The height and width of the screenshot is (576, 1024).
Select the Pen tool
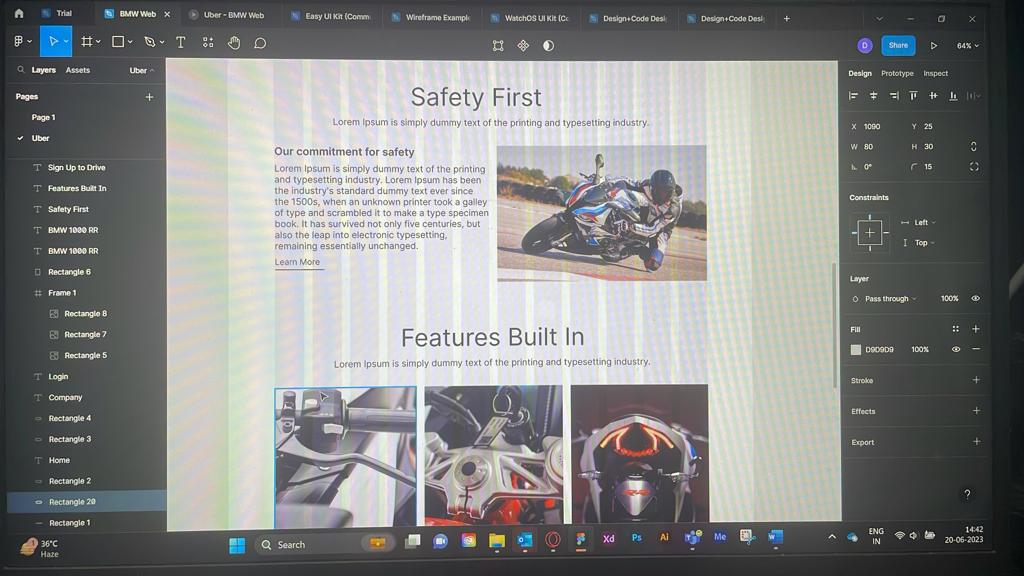pyautogui.click(x=150, y=42)
